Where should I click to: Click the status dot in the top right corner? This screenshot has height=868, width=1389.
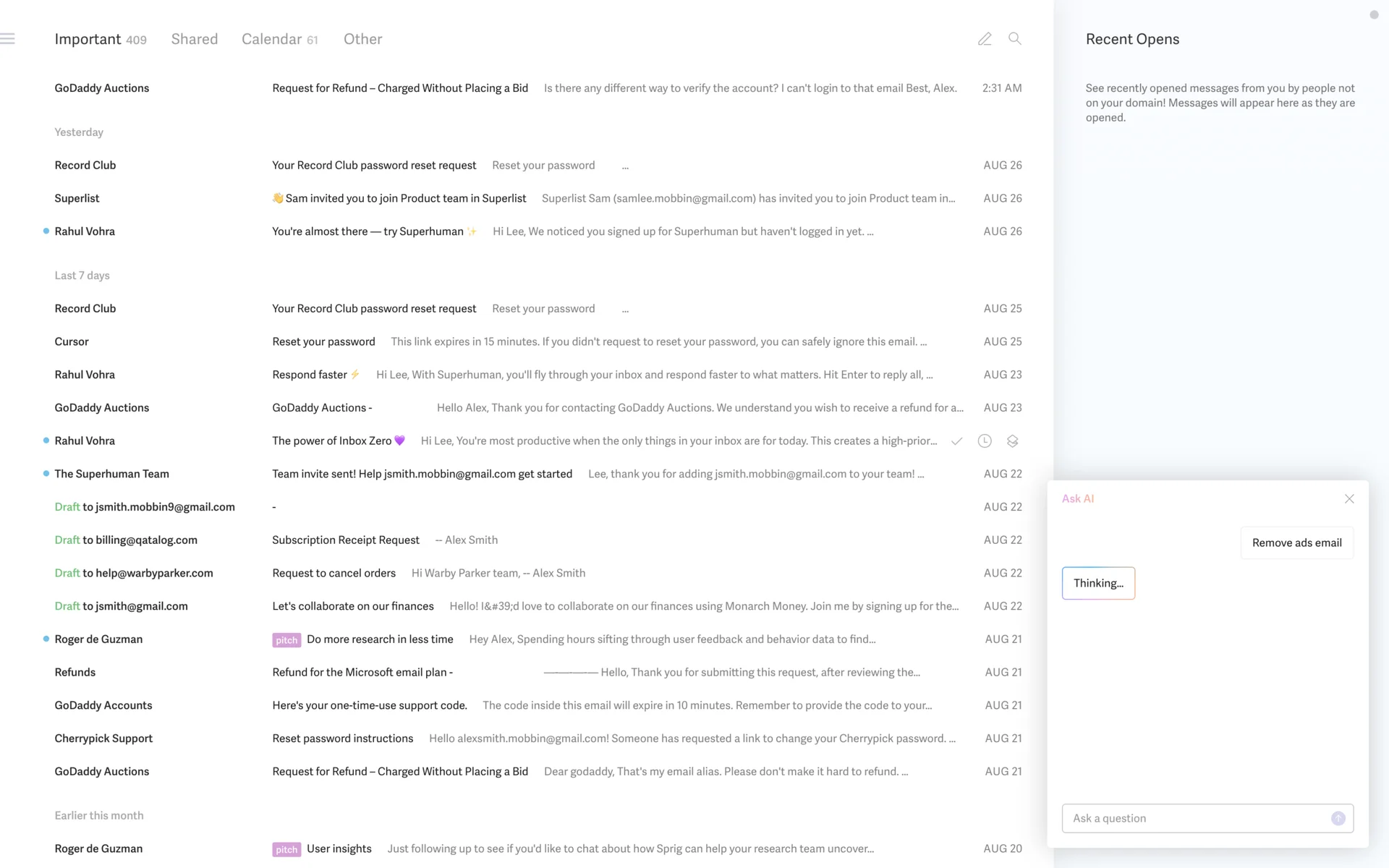pos(1374,15)
